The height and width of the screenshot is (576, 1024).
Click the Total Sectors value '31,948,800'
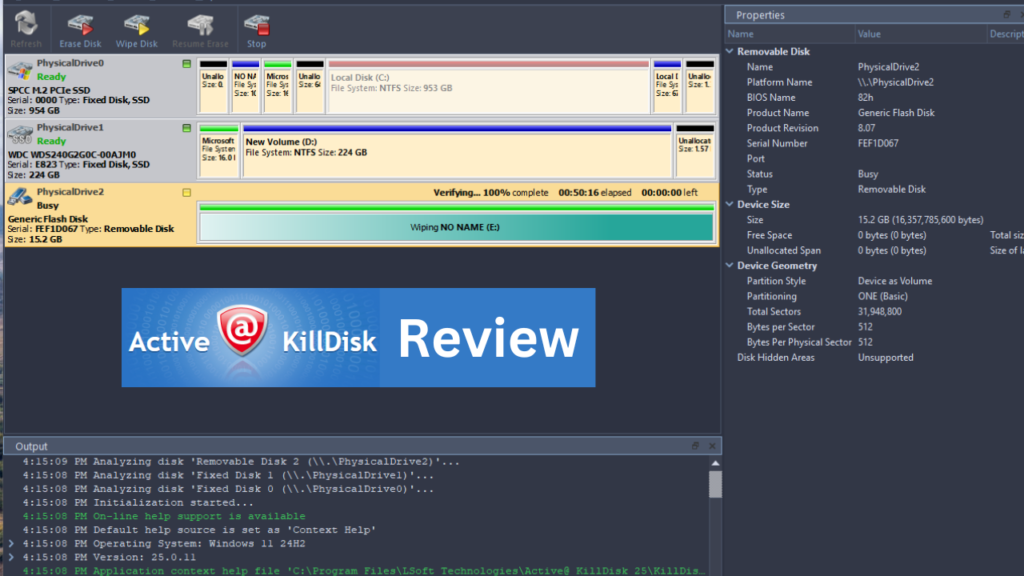coord(880,312)
